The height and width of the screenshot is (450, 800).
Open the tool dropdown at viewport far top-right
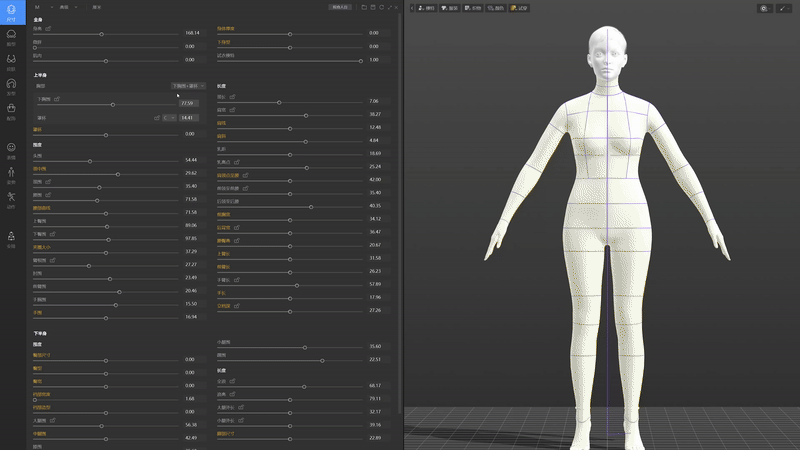(x=784, y=8)
